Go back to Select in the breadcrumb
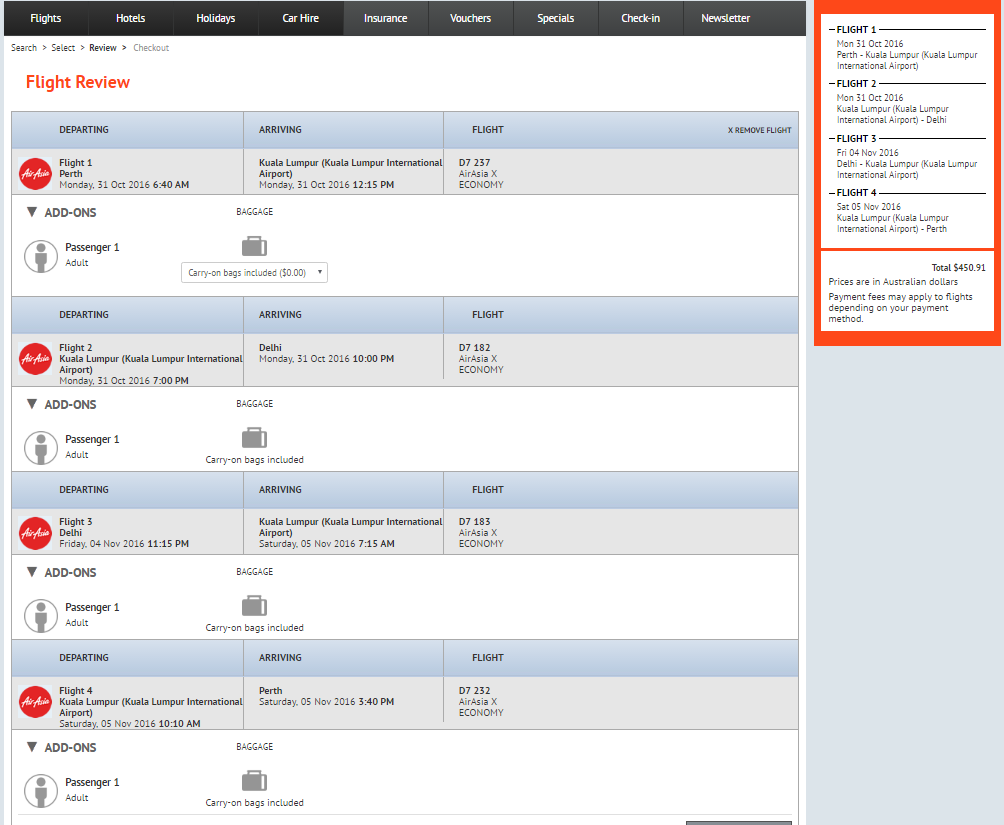 63,47
